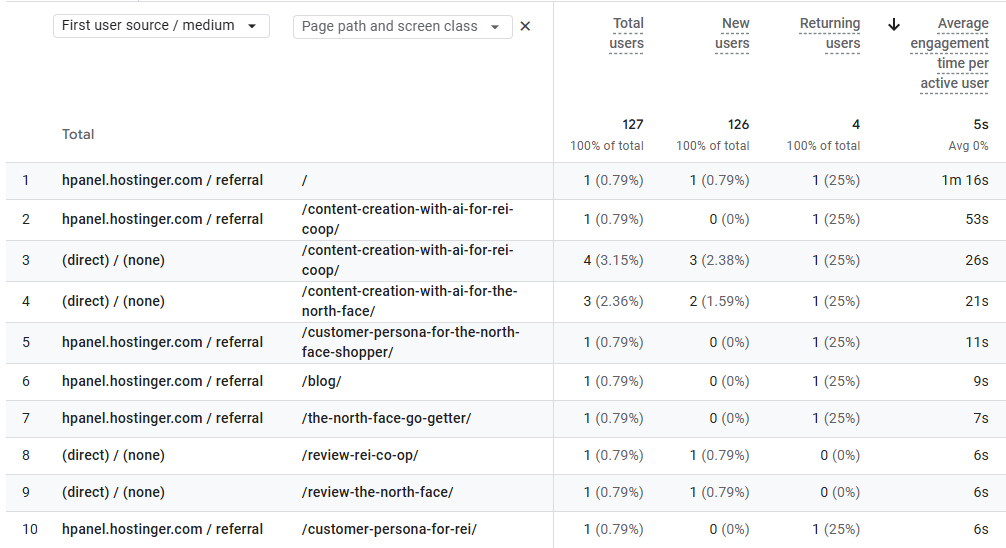The image size is (1006, 548).
Task: Select /the-north-face-go-getter/ page path
Action: click(386, 418)
